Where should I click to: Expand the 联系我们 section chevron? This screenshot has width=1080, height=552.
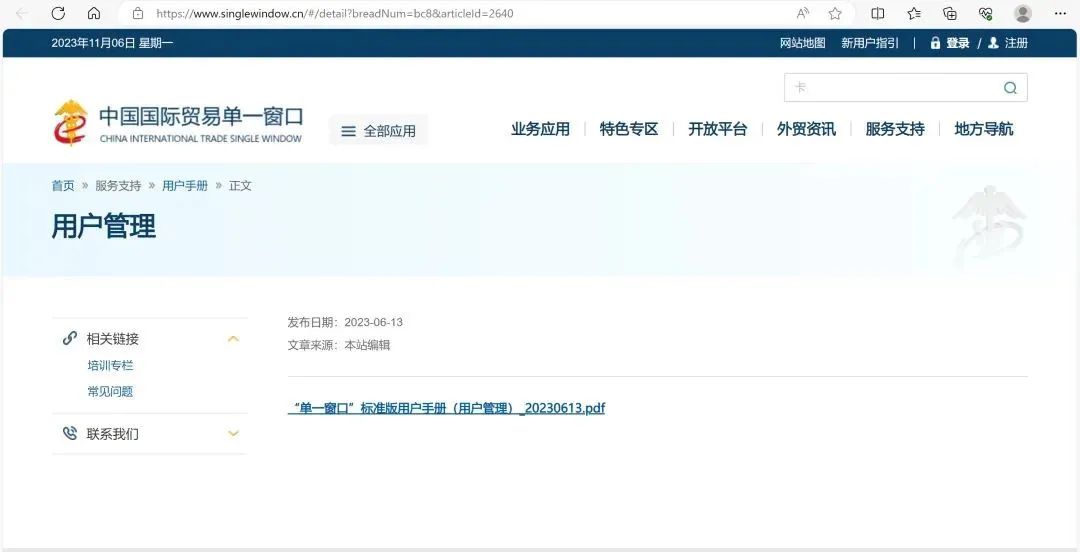pos(233,434)
